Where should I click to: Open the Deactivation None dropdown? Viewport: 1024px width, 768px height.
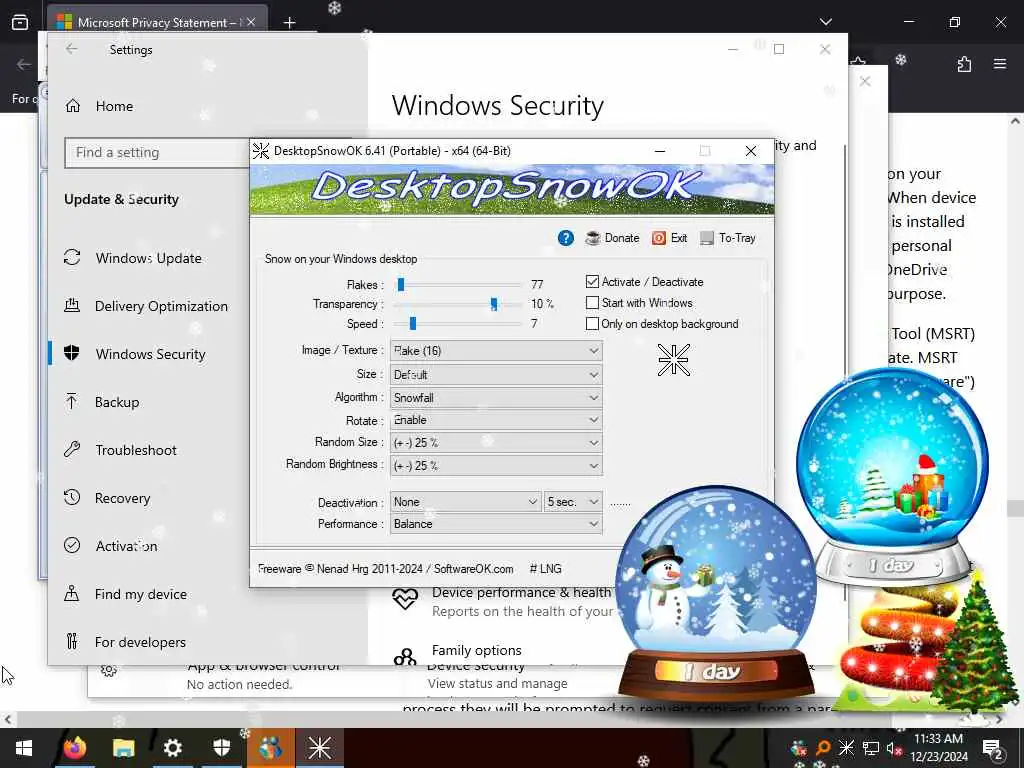(465, 502)
